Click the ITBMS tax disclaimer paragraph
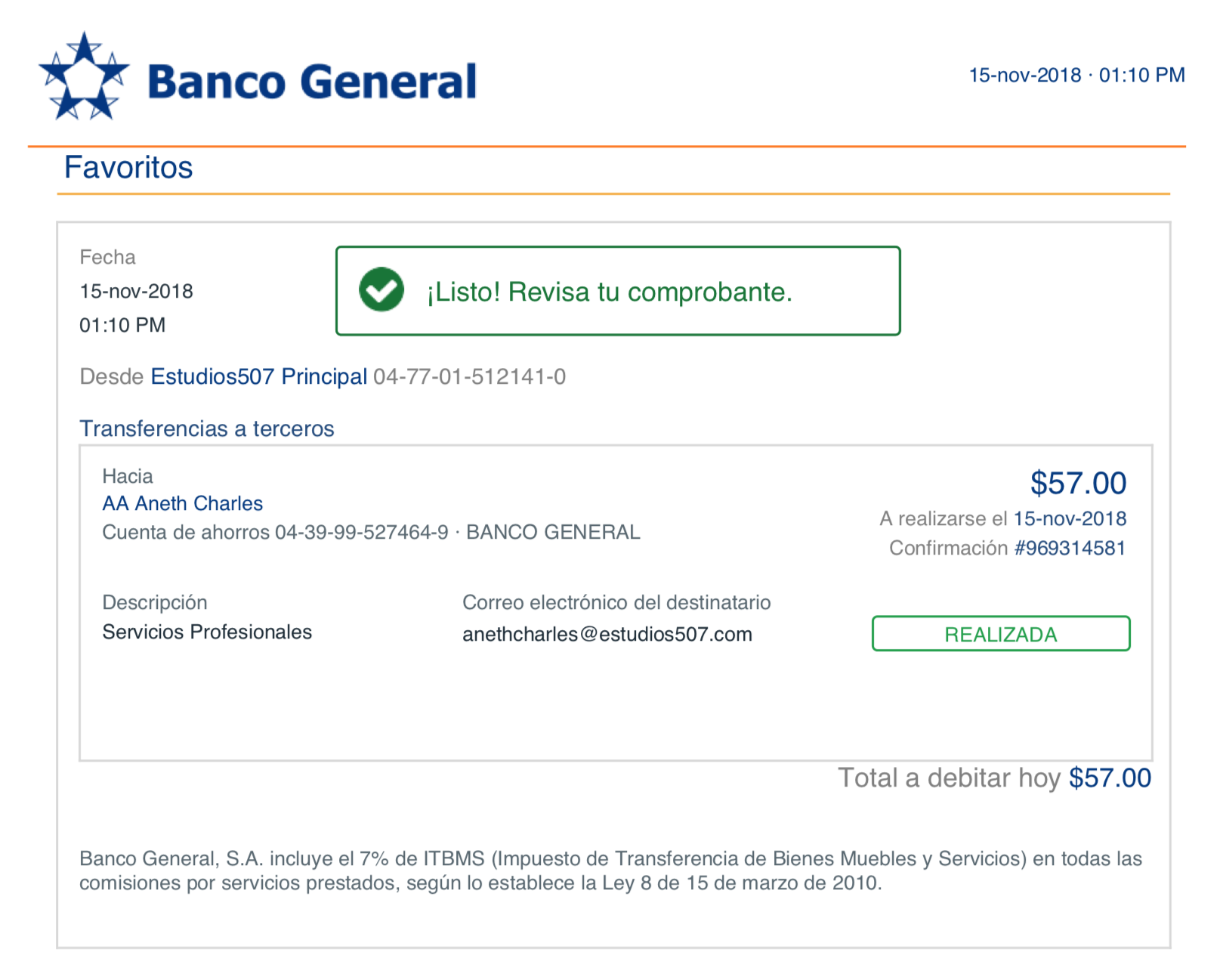Image resolution: width=1223 pixels, height=980 pixels. pyautogui.click(x=610, y=870)
